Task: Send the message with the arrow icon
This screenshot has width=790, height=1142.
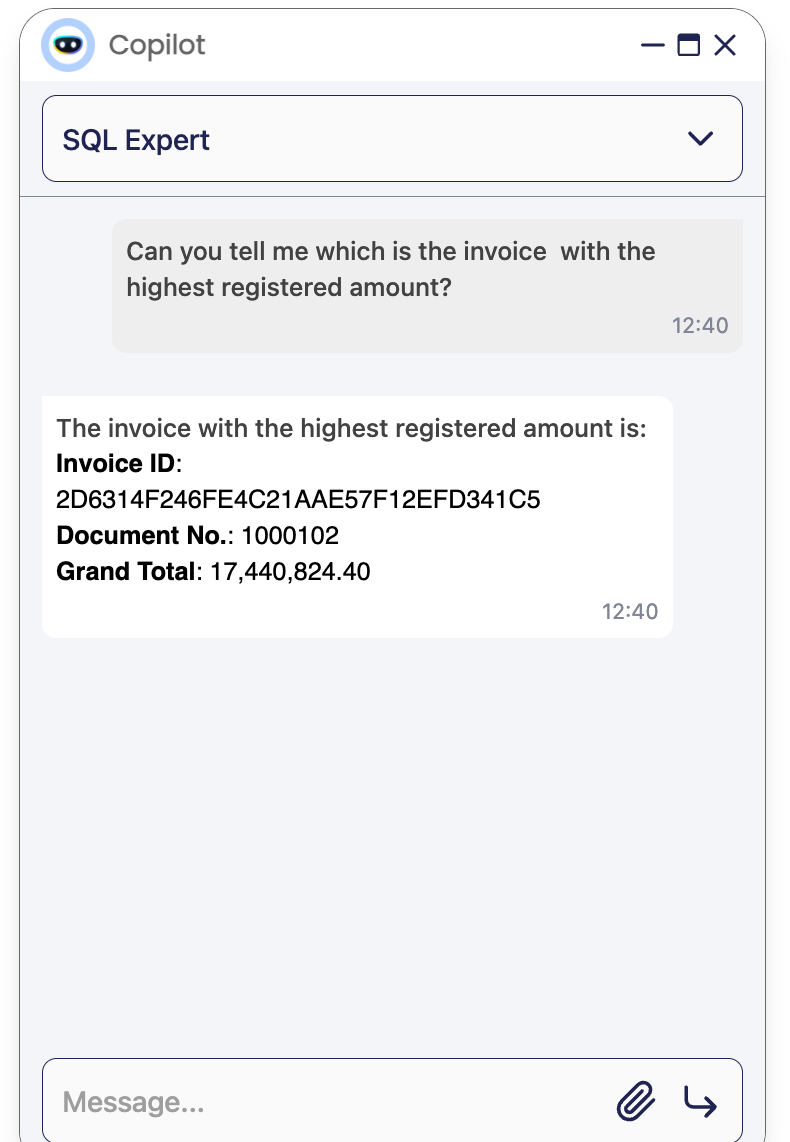Action: point(700,1101)
